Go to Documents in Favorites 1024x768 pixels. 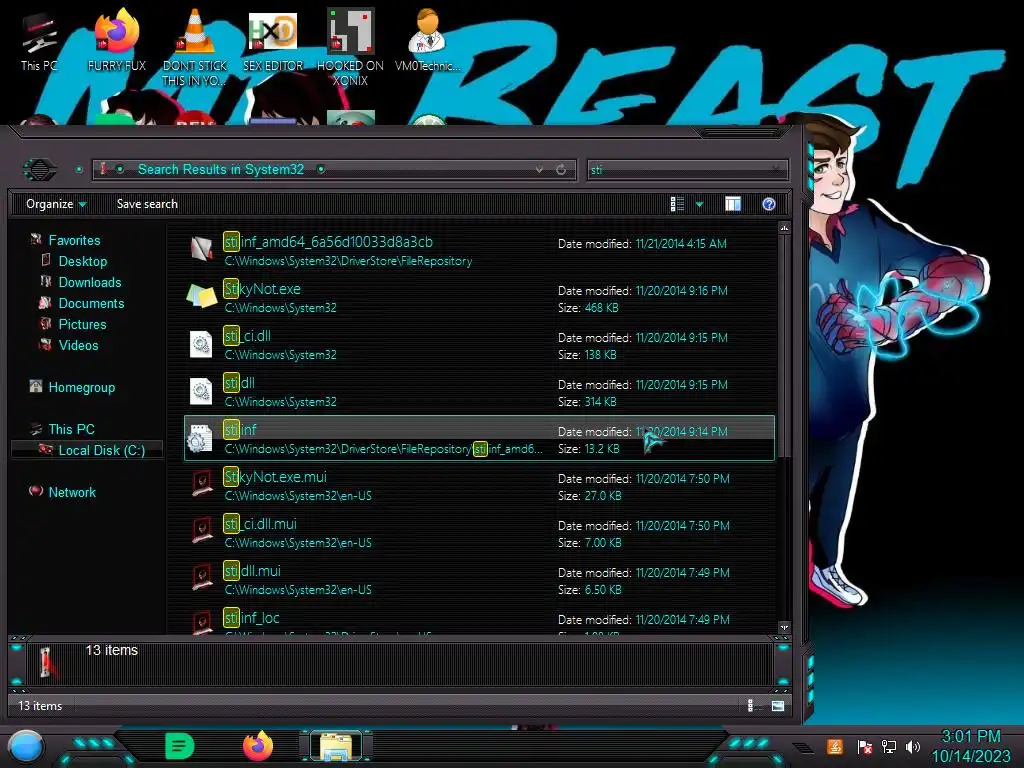pos(91,303)
